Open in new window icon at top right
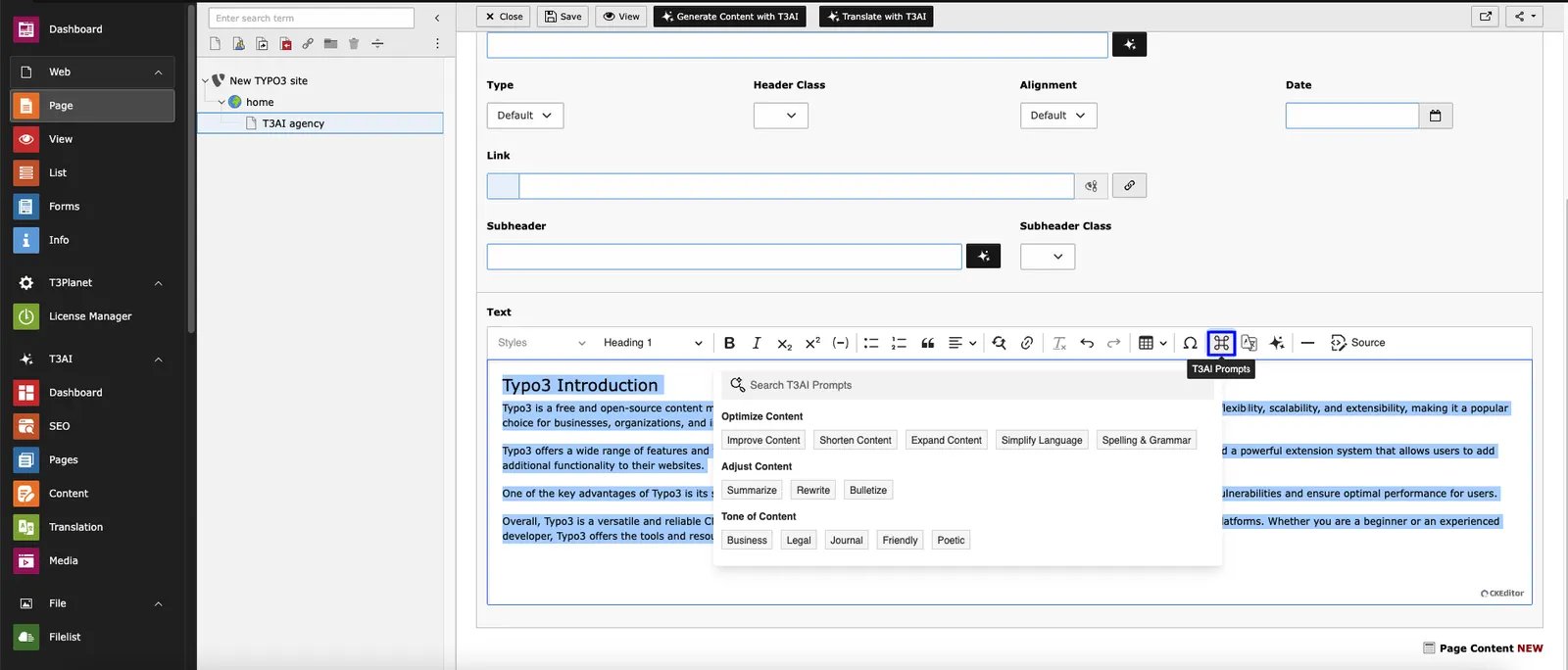 point(1486,17)
